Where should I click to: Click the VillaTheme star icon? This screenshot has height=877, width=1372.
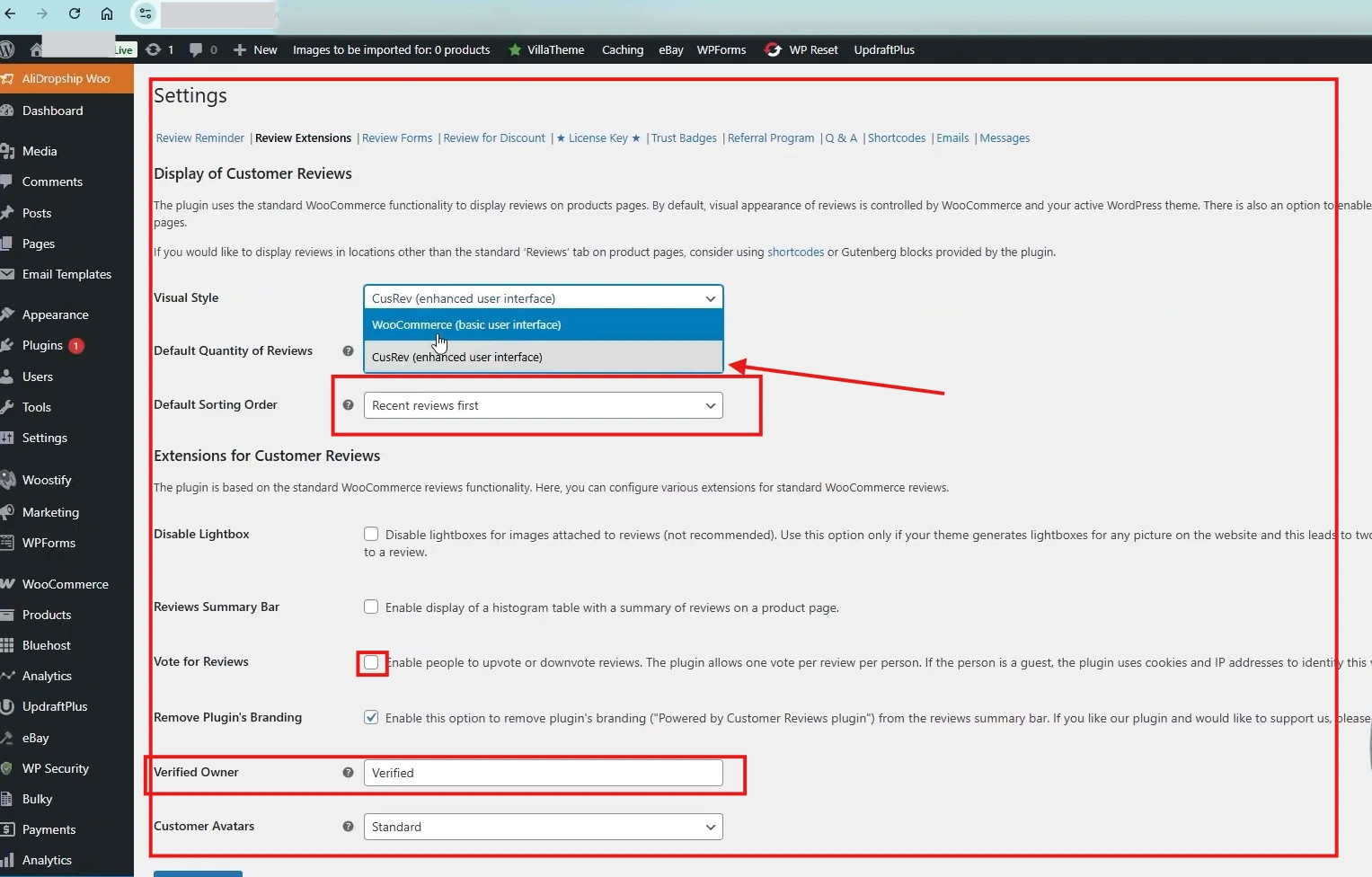[515, 49]
